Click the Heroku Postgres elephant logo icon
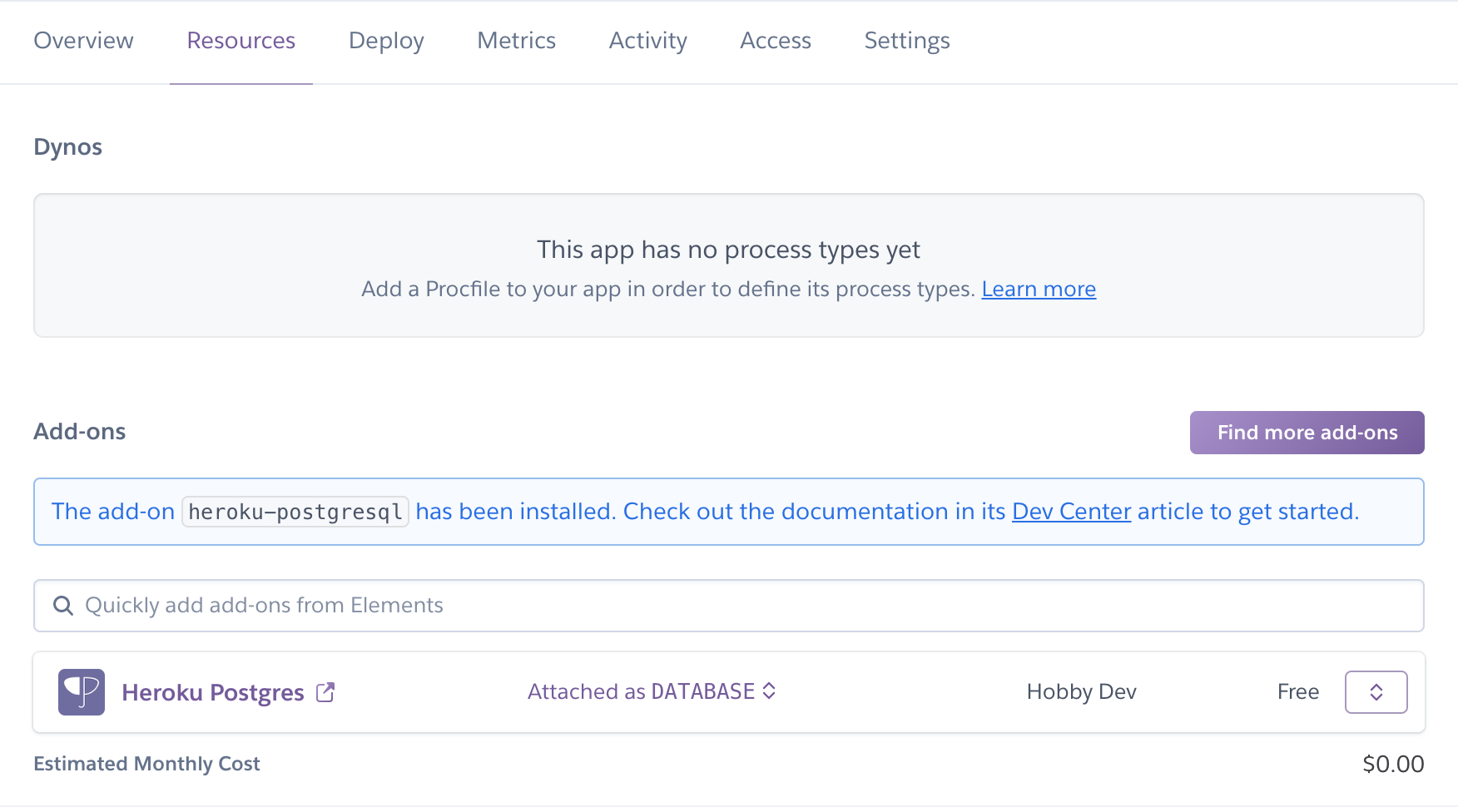This screenshot has height=812, width=1458. point(82,692)
